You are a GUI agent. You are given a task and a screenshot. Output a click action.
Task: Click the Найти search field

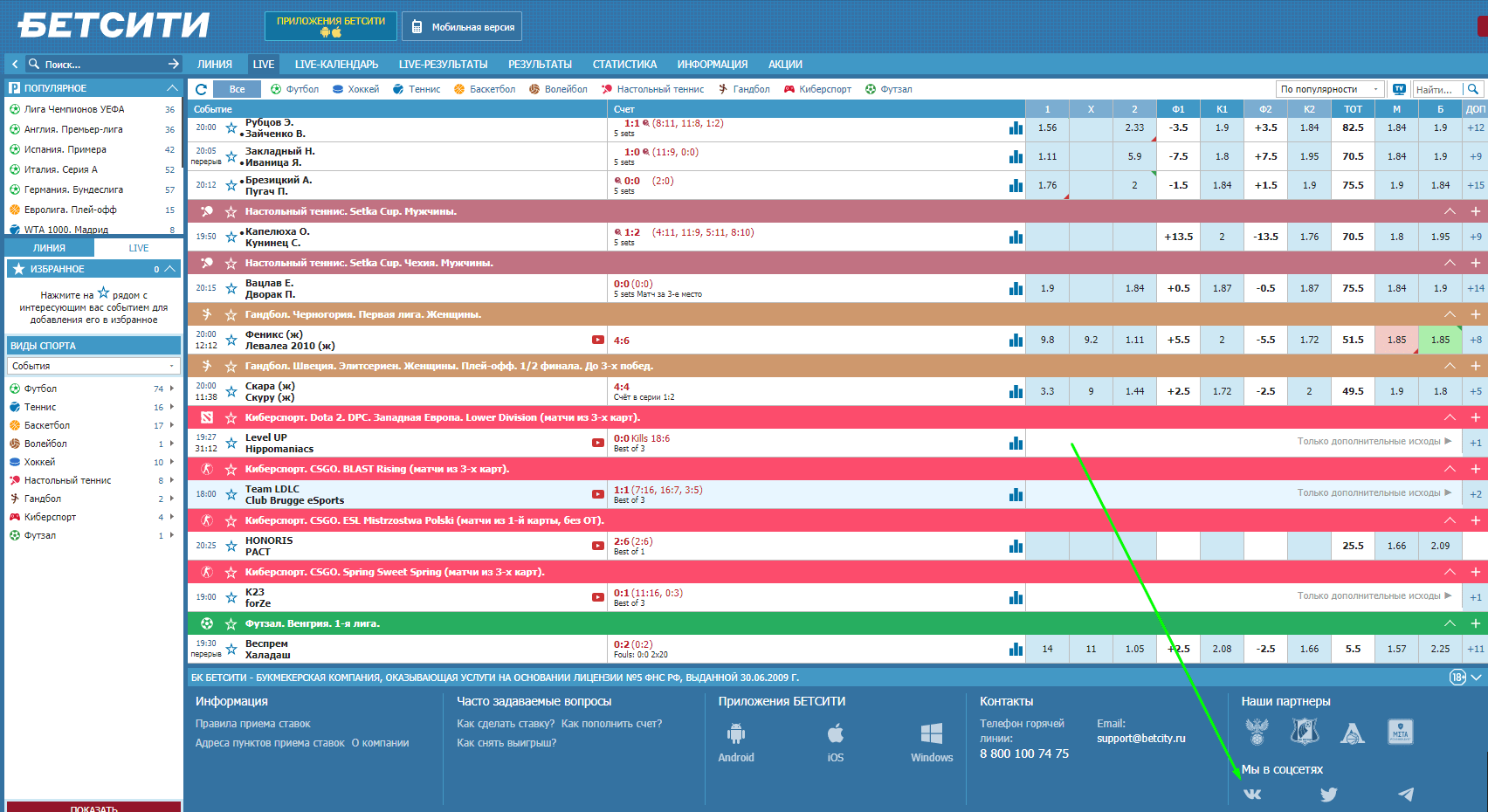pyautogui.click(x=1438, y=89)
